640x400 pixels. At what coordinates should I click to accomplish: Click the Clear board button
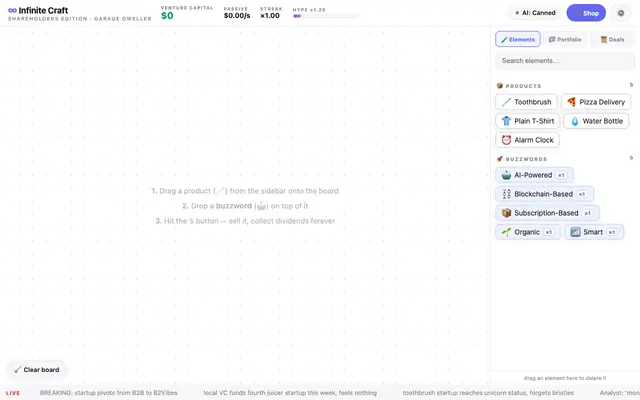click(36, 370)
